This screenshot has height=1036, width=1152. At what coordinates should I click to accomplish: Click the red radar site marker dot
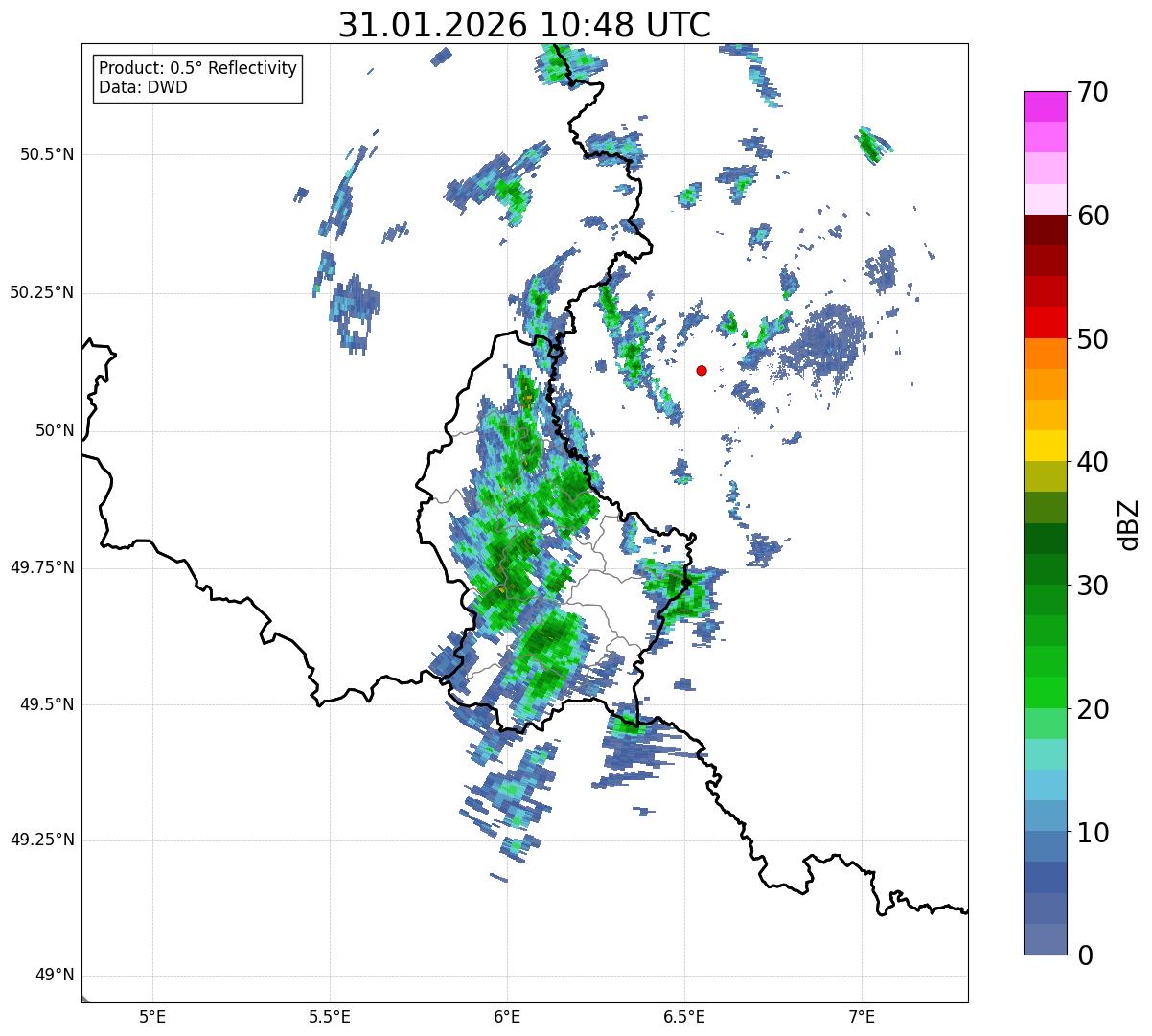click(702, 370)
